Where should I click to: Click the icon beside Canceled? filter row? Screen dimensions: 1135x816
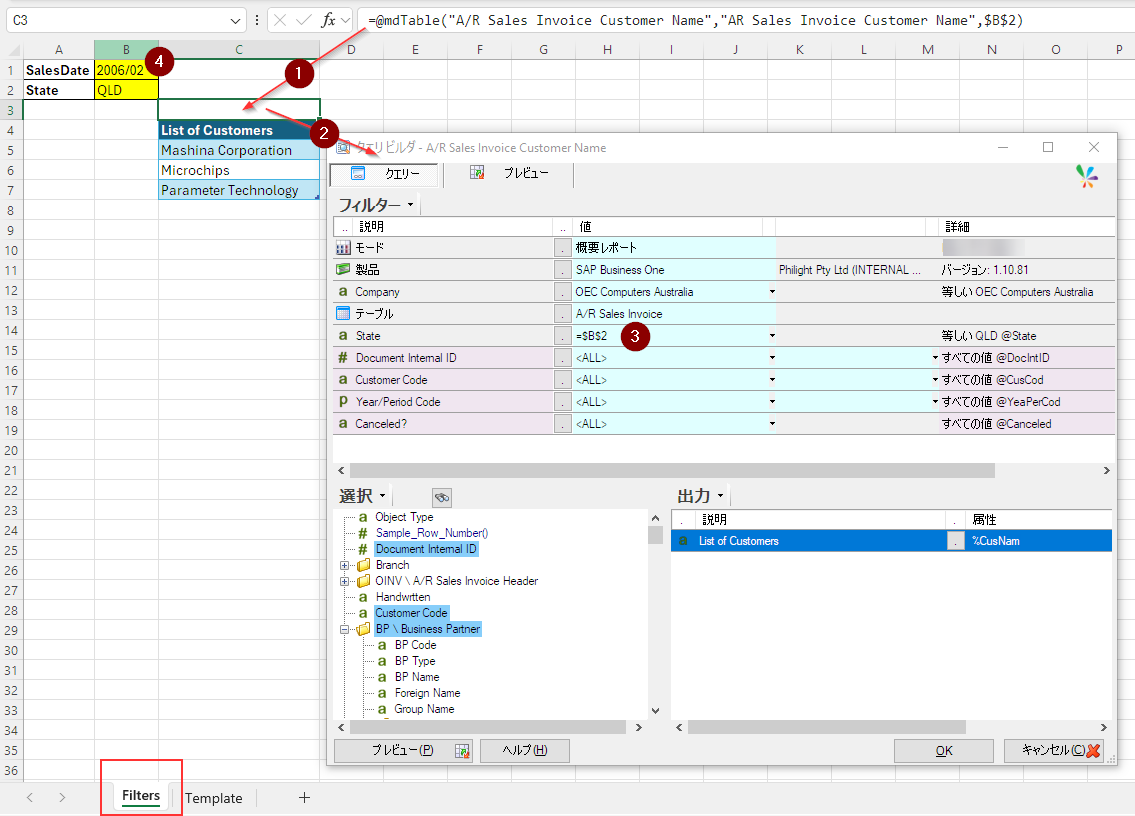point(343,424)
